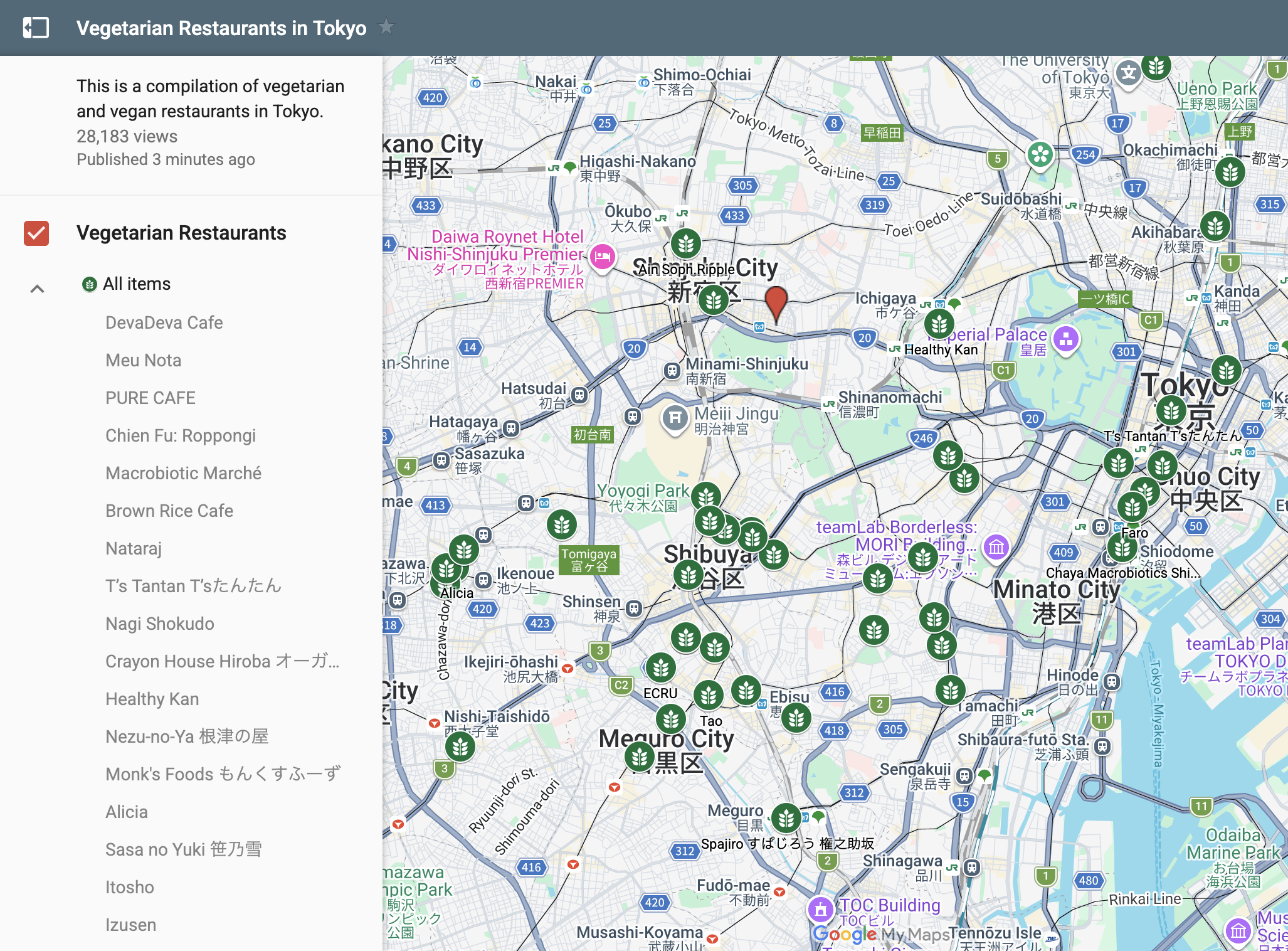Click the restaurant marker left of Tomigaya
This screenshot has width=1288, height=951.
[x=561, y=524]
